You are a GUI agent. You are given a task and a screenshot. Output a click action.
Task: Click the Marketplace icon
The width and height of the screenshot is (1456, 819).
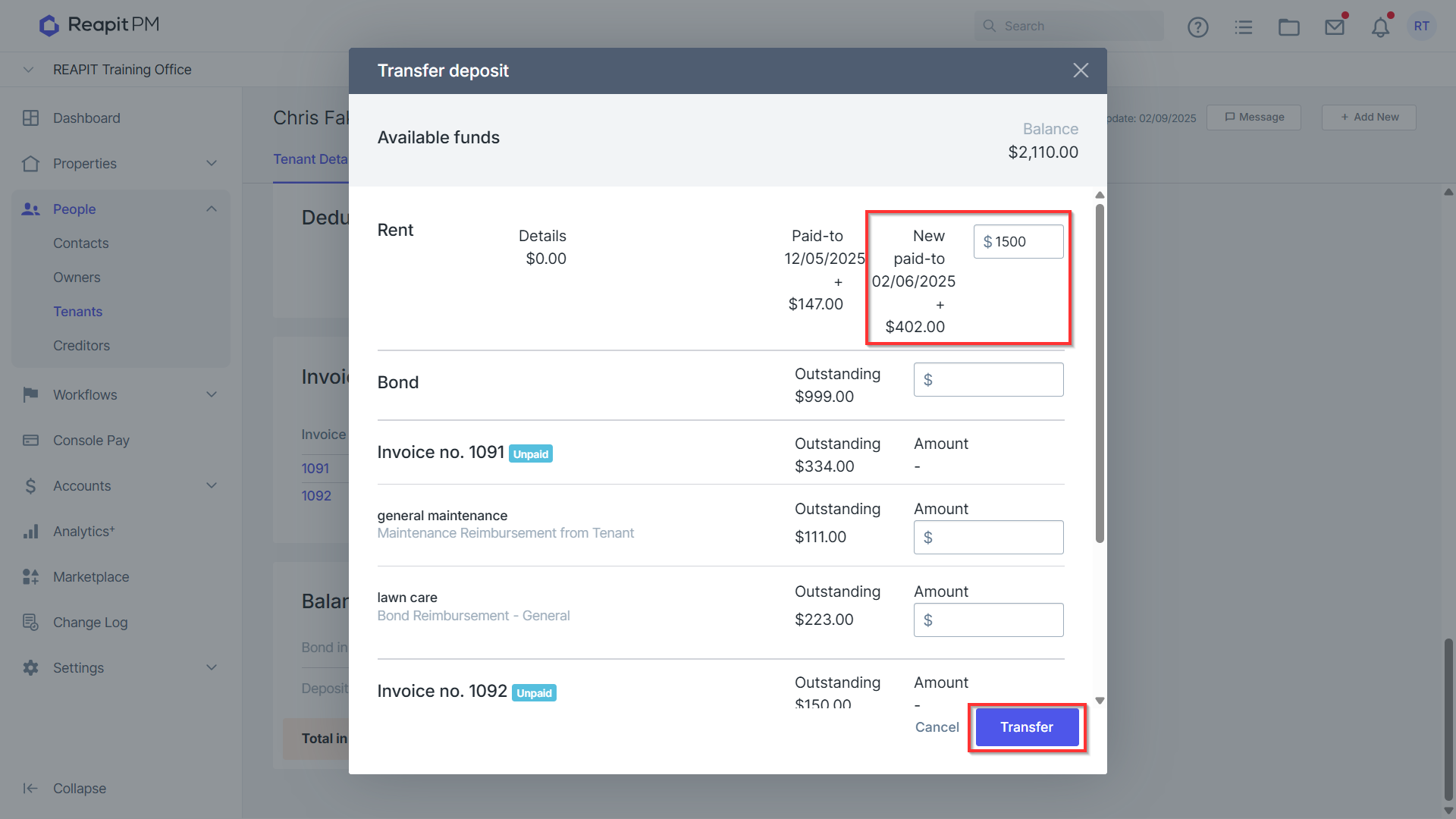(x=30, y=577)
